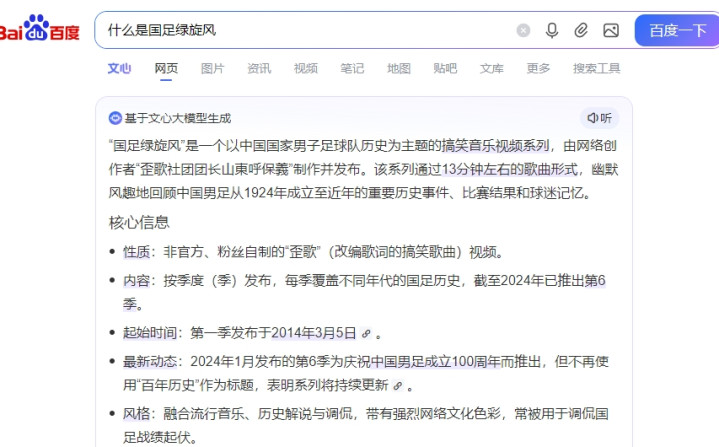Open source link icon after 2014年3月5日
This screenshot has height=447, width=719.
click(x=366, y=334)
